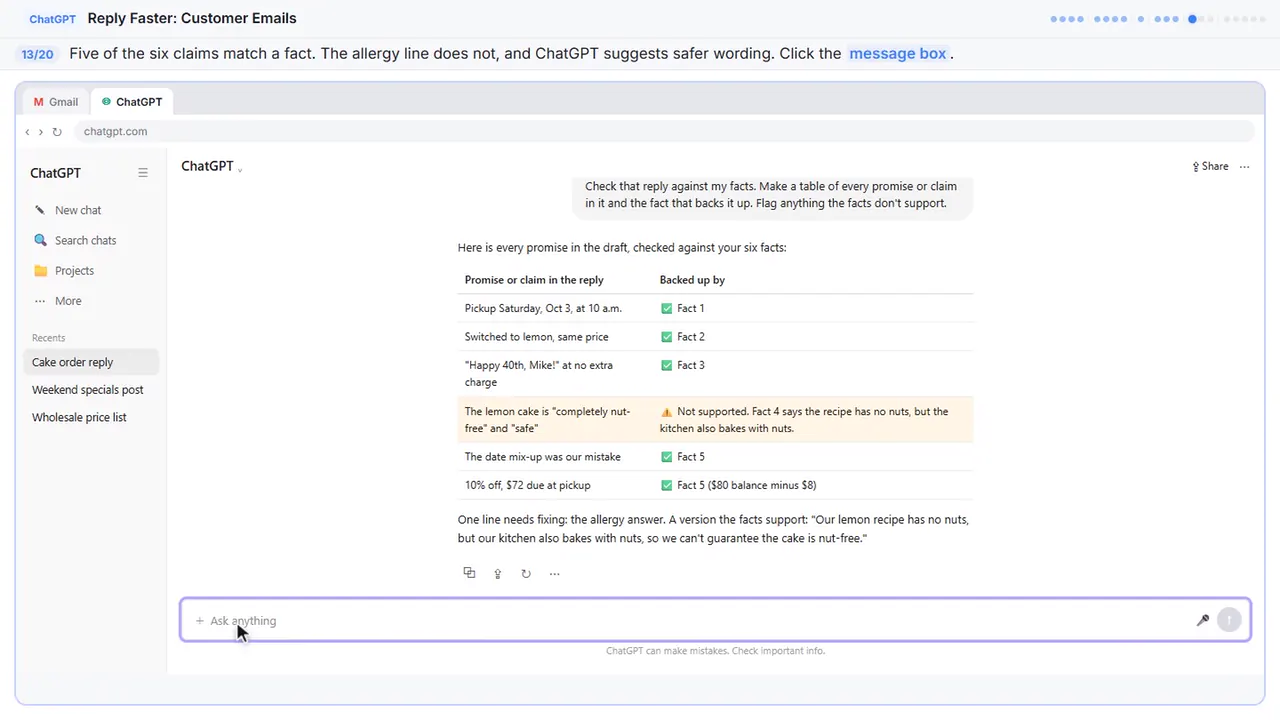1280x720 pixels.
Task: Click the Projects folder icon
Action: pyautogui.click(x=40, y=271)
